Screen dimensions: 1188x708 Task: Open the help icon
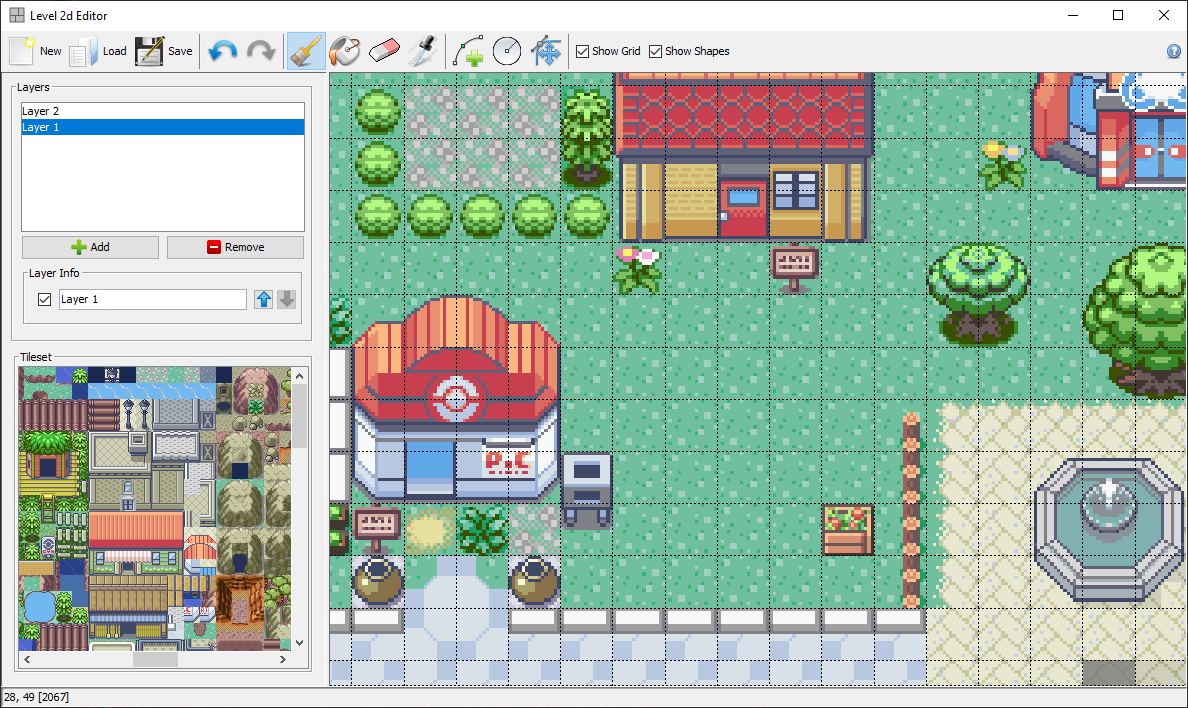pyautogui.click(x=1174, y=52)
